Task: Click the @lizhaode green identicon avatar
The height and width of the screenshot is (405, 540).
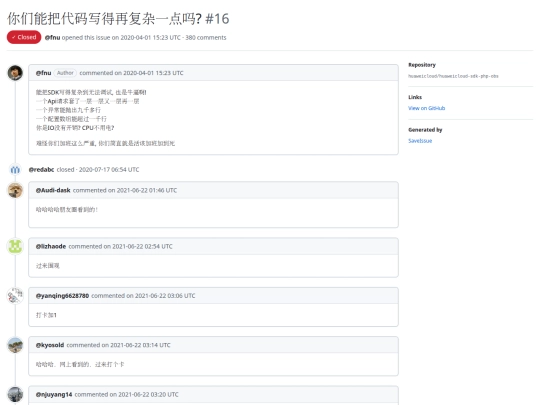Action: coord(15,246)
